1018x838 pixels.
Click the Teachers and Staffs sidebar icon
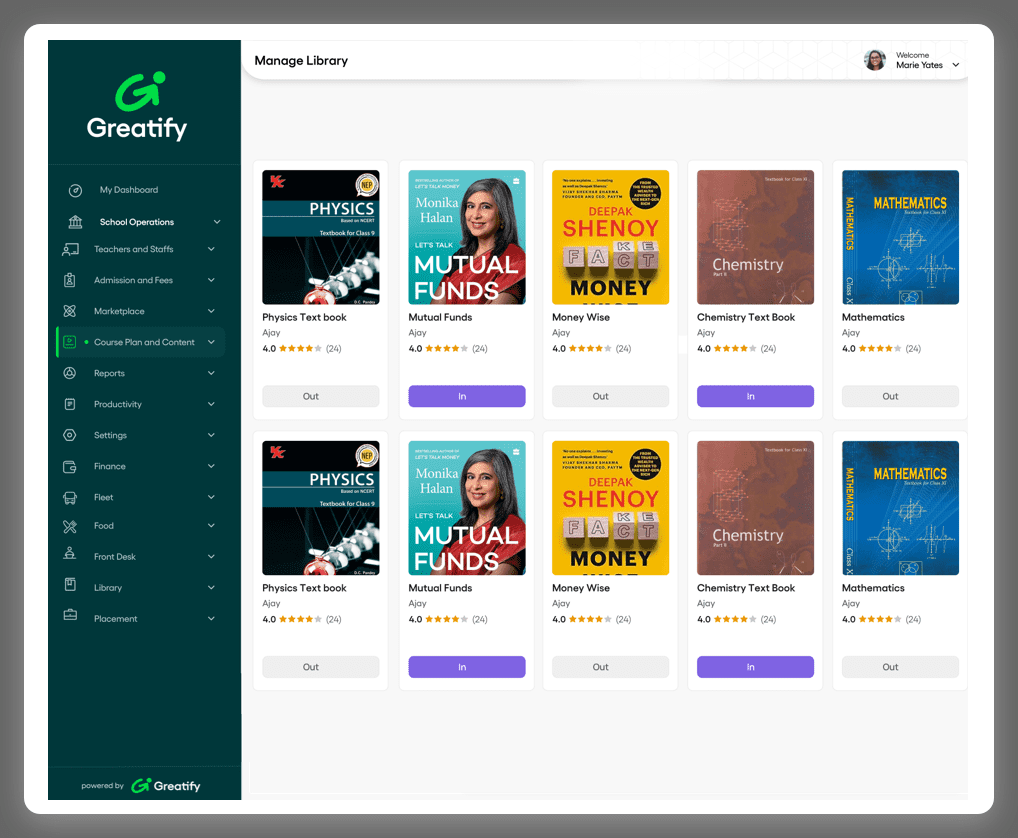(x=70, y=249)
